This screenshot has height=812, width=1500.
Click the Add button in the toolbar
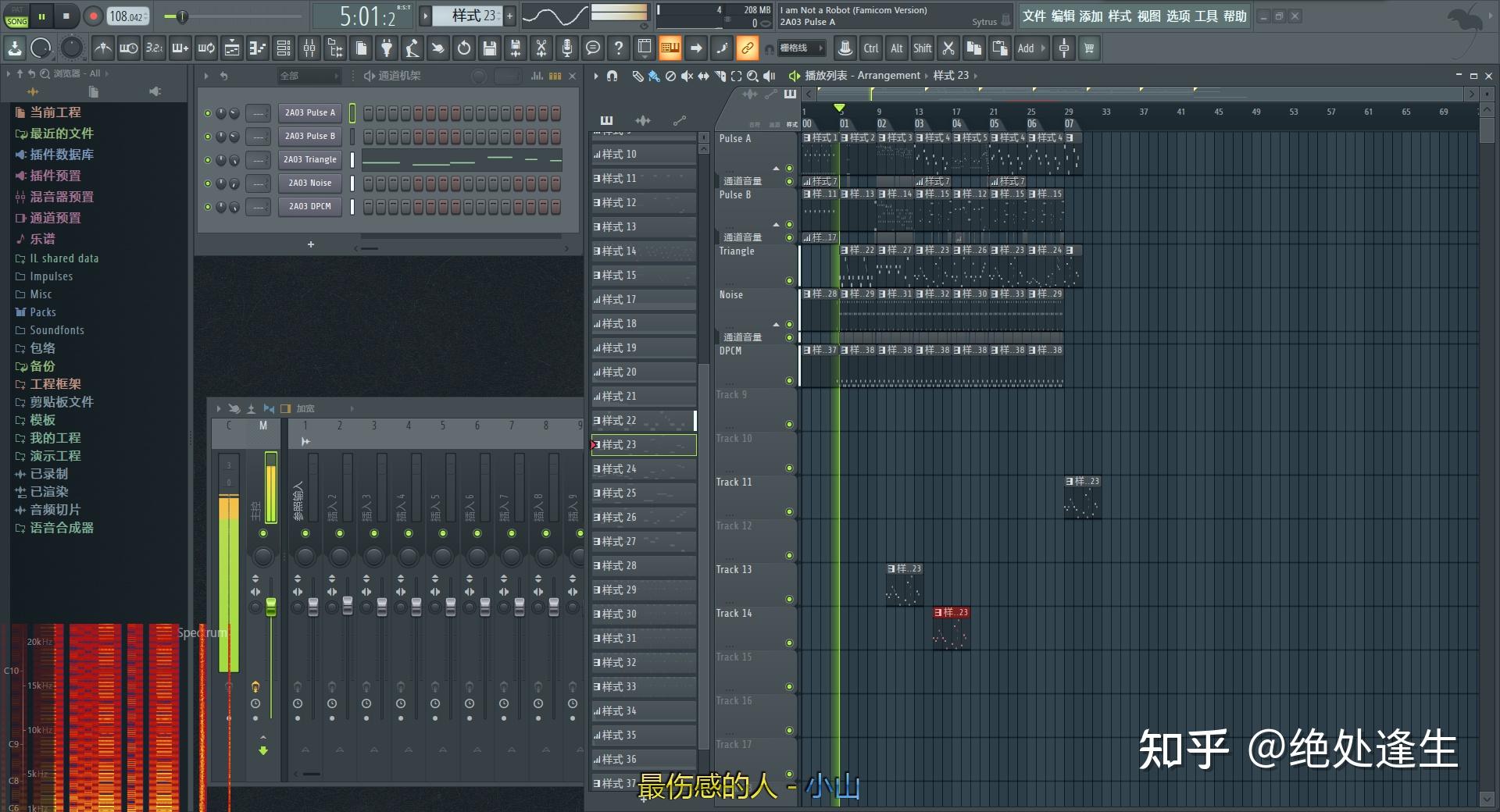click(x=1026, y=48)
